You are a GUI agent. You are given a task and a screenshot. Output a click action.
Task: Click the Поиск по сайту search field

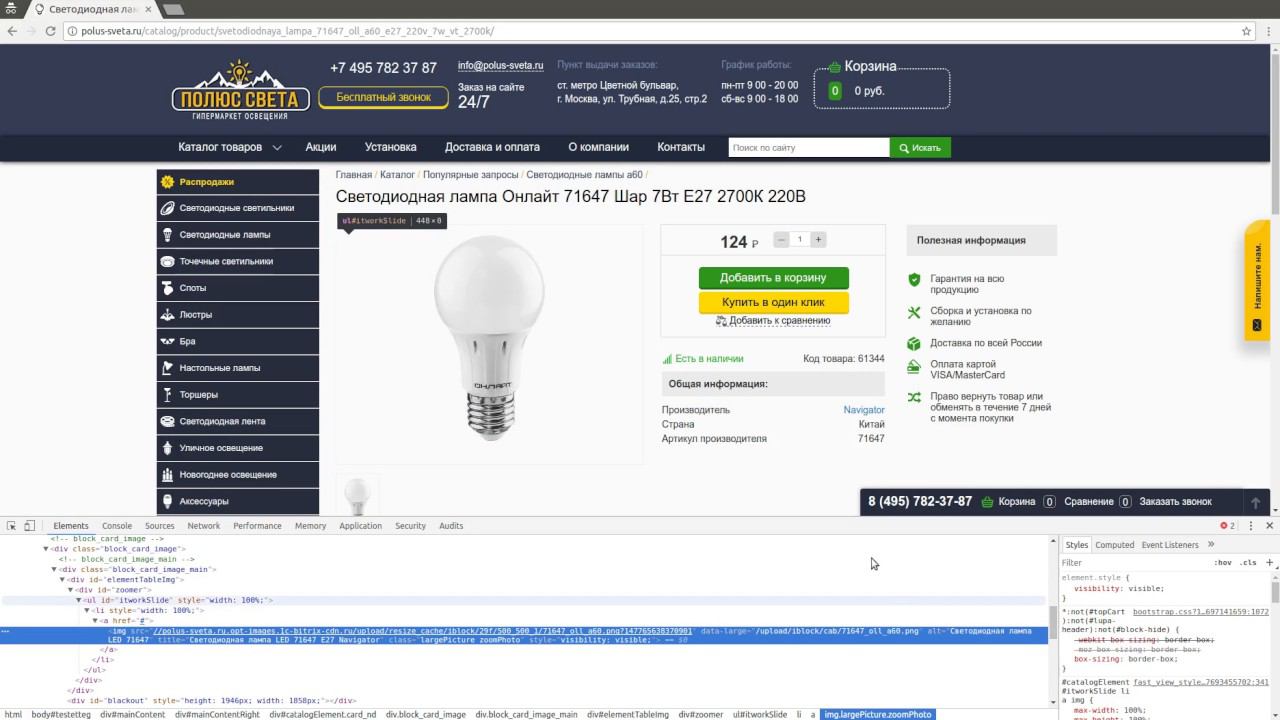(809, 148)
